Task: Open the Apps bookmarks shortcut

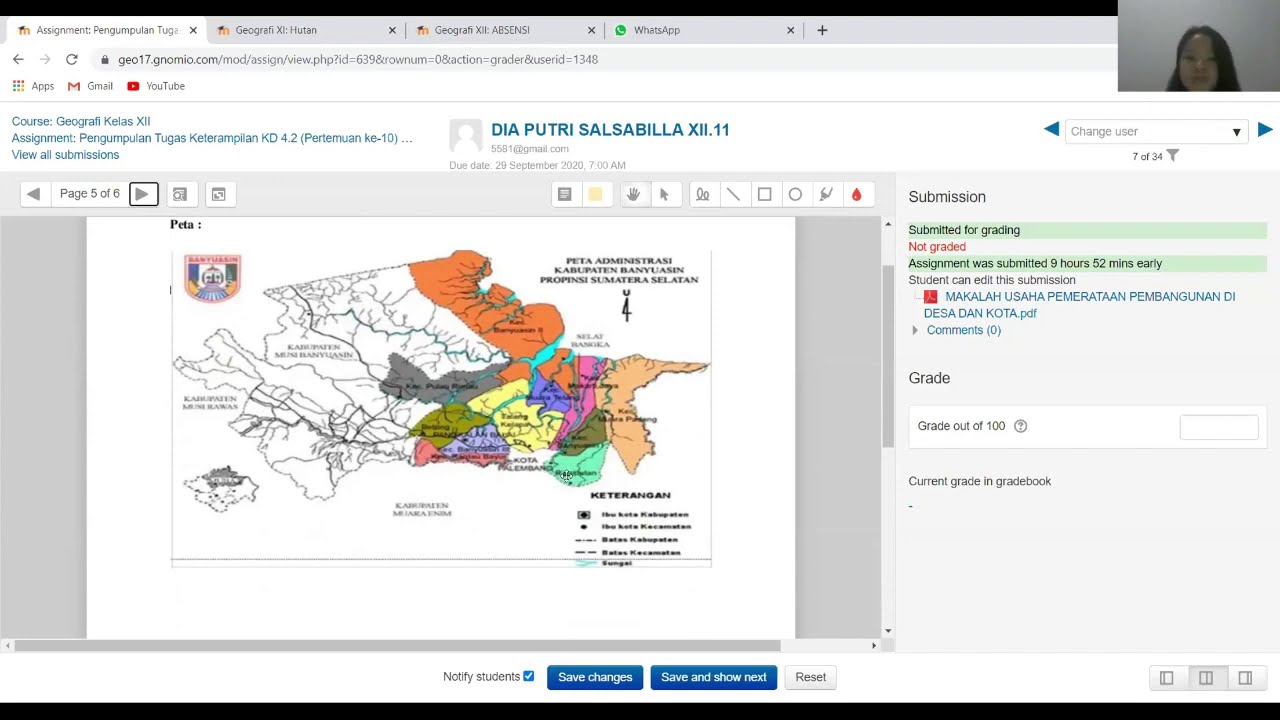Action: point(33,86)
